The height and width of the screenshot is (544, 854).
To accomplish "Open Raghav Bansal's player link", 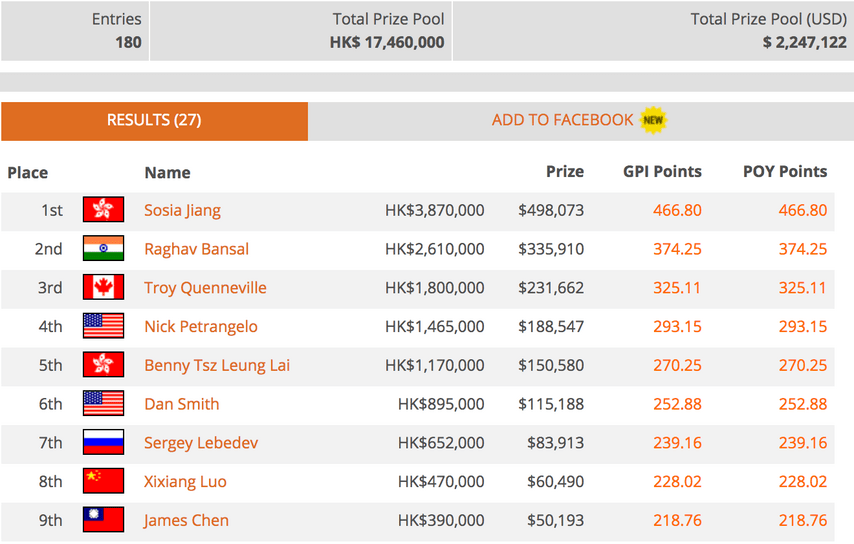I will coord(197,249).
